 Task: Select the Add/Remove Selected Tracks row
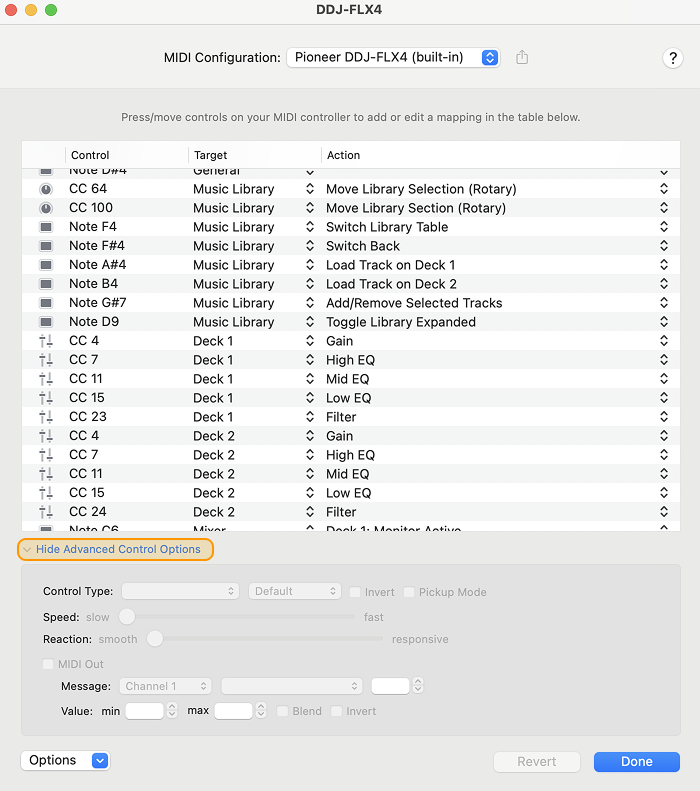click(x=351, y=303)
